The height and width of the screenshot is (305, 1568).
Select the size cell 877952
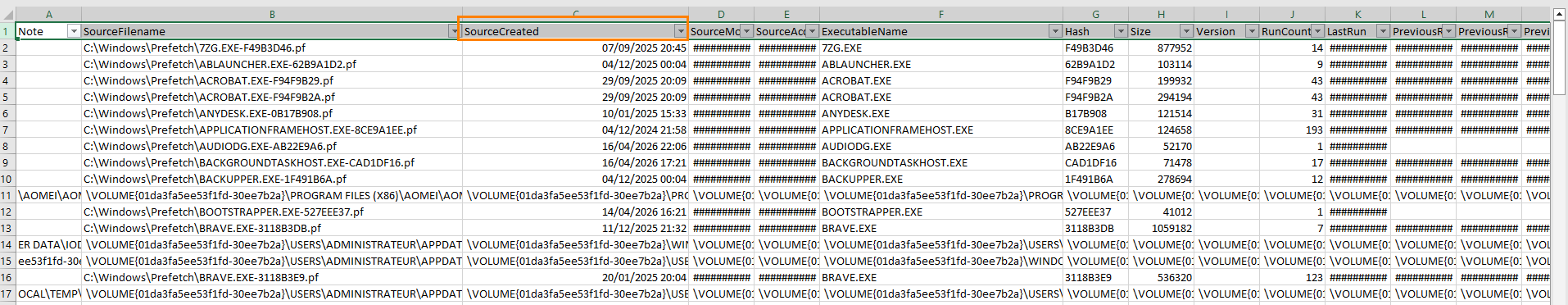pos(1162,48)
